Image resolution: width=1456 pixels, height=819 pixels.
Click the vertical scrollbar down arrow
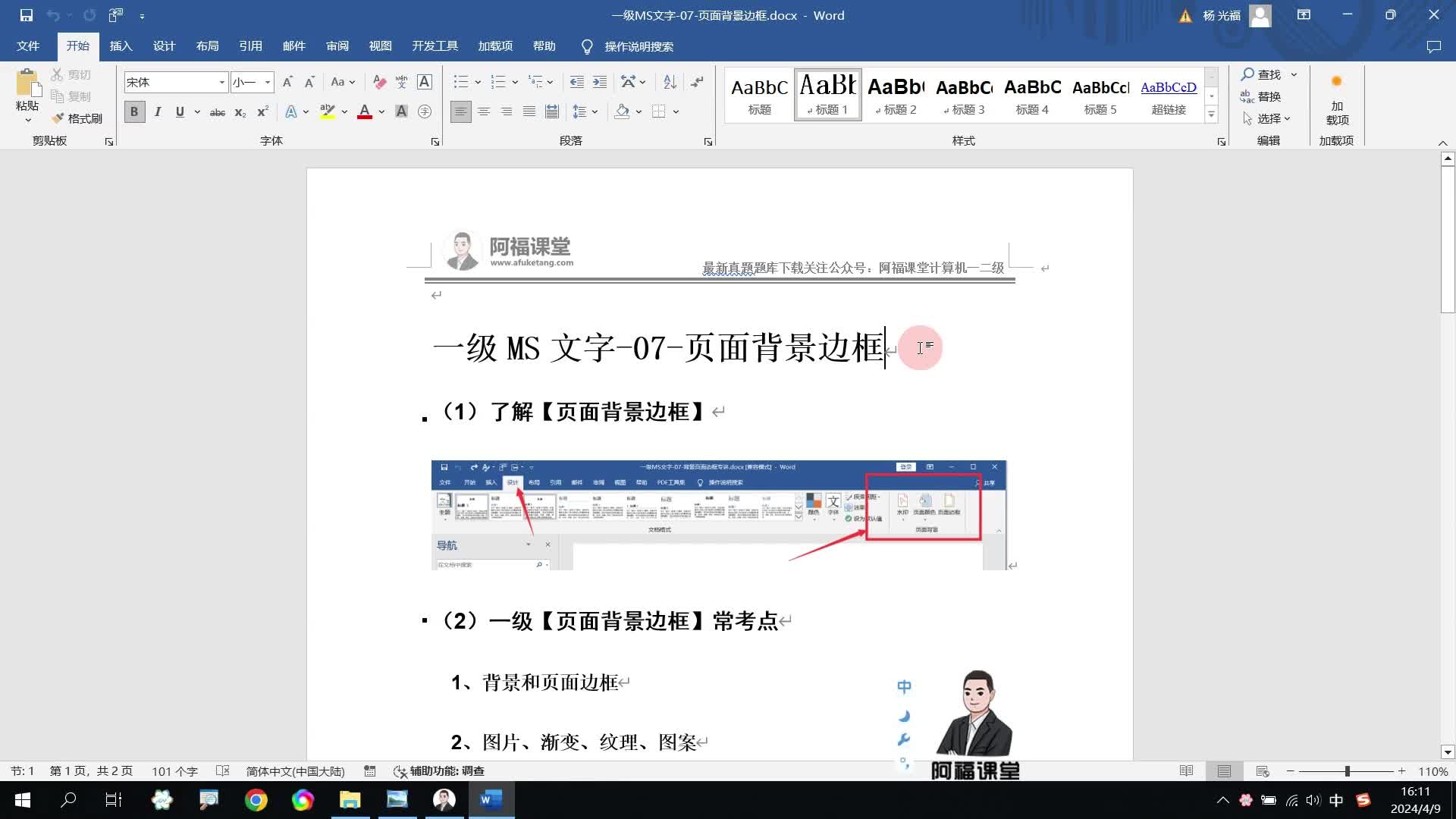pyautogui.click(x=1448, y=753)
